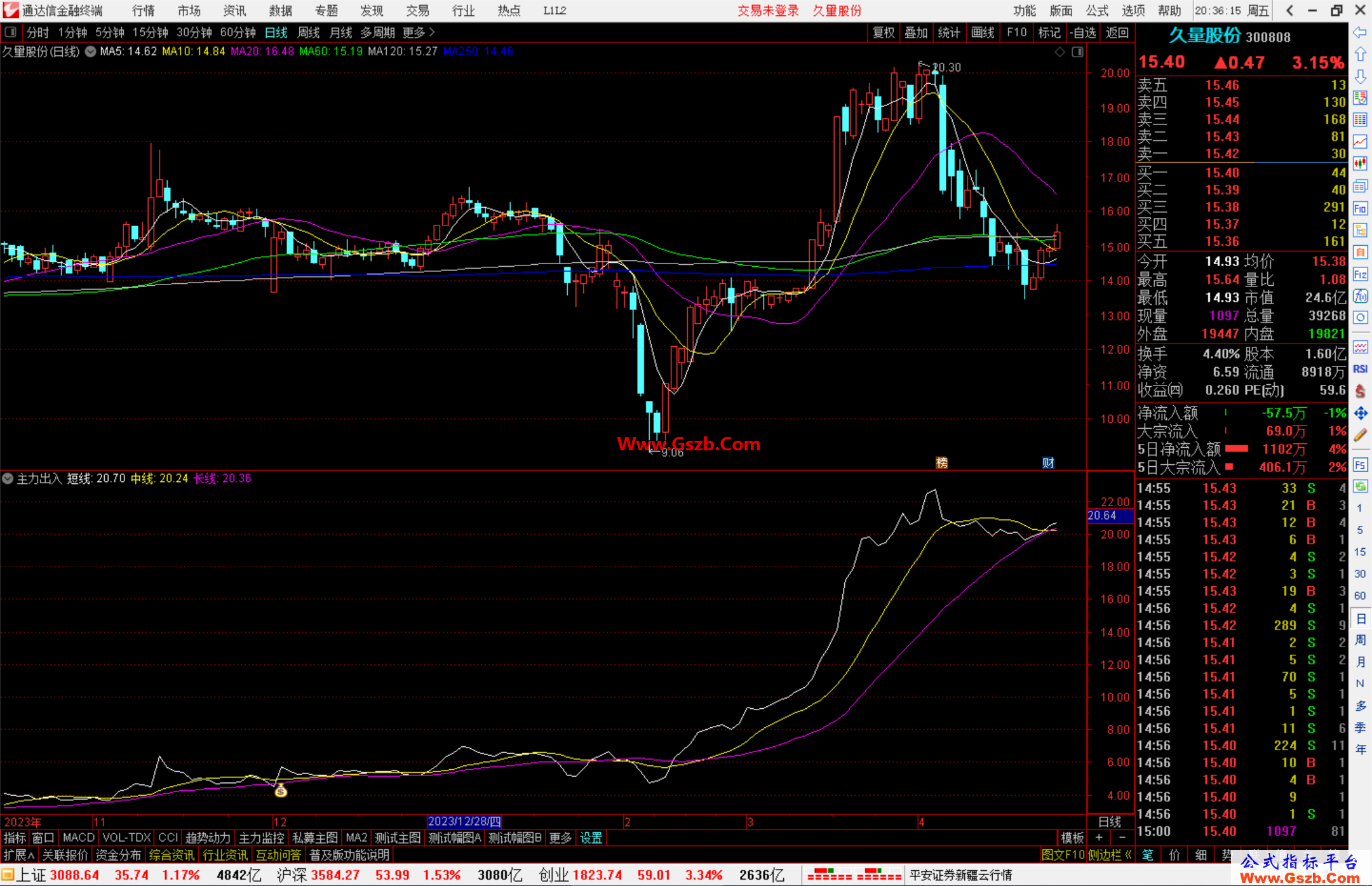The width and height of the screenshot is (1372, 886).
Task: Click the 2023/12/28/四 date marker on time axis
Action: [x=464, y=821]
